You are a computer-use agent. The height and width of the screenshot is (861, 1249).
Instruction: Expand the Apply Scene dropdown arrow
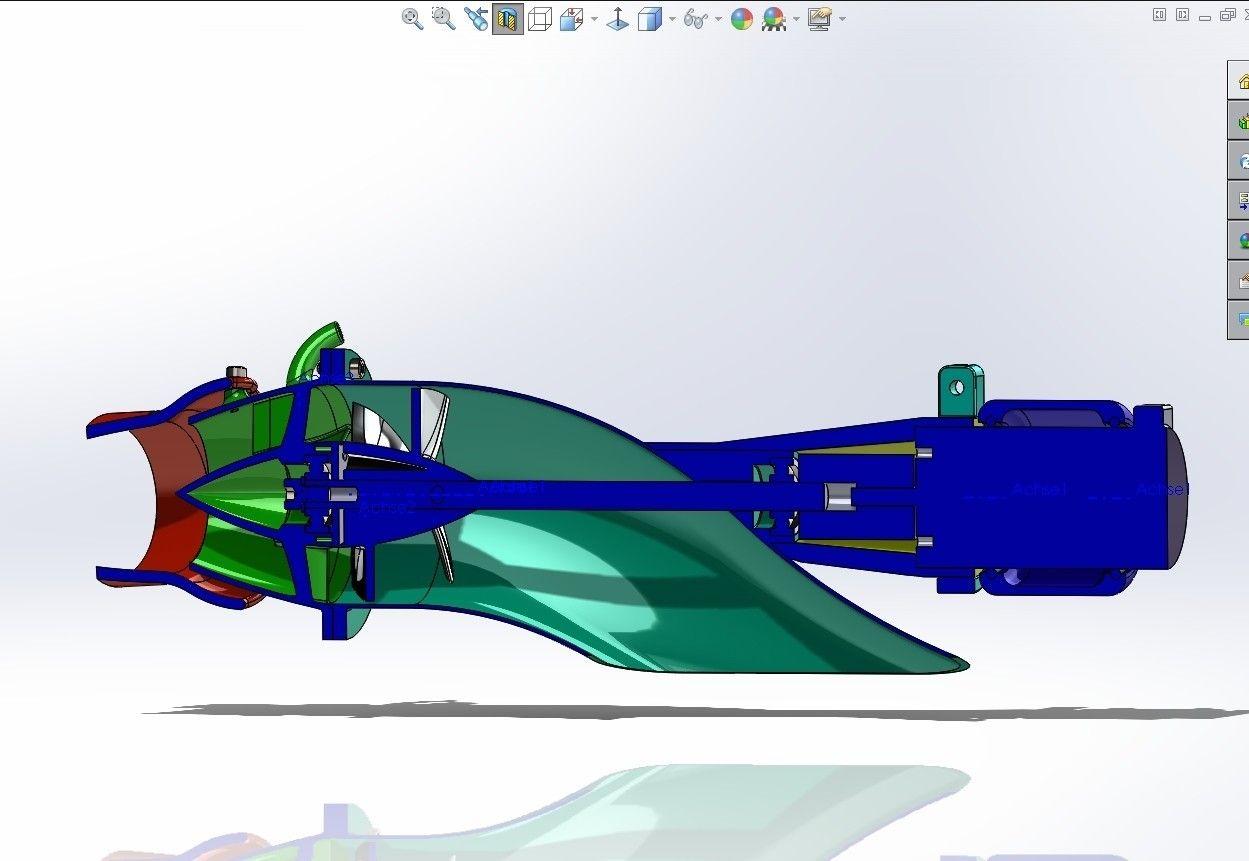[796, 19]
